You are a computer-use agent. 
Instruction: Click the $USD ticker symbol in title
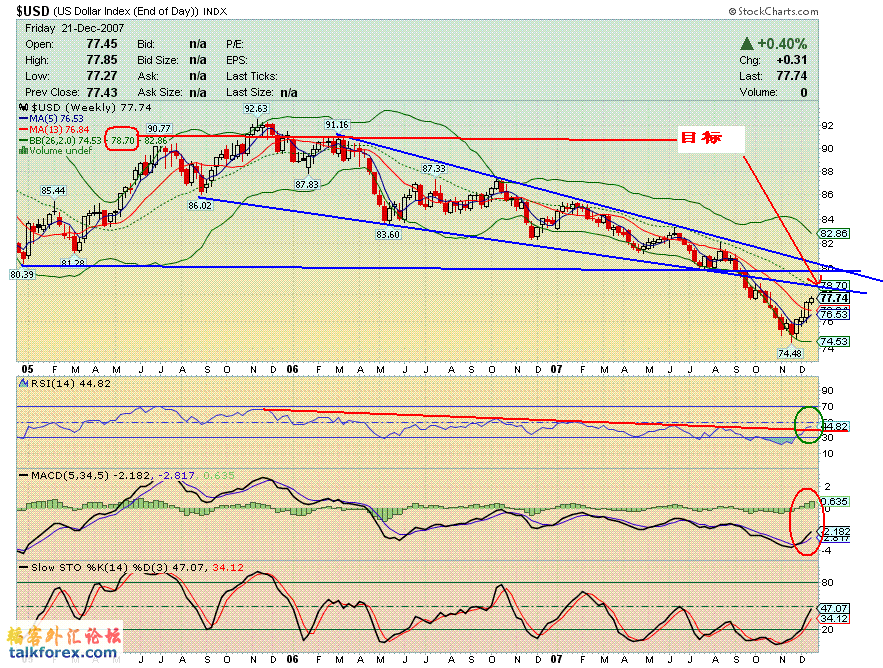point(33,11)
